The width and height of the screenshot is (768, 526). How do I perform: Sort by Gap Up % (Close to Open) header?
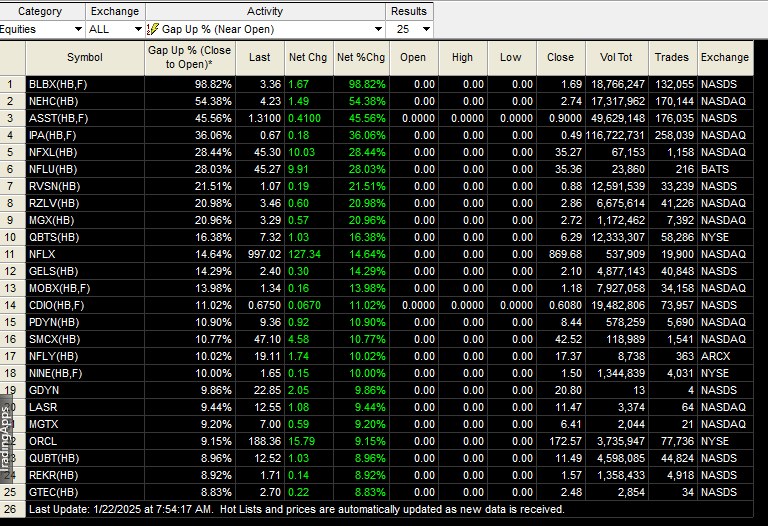(190, 57)
